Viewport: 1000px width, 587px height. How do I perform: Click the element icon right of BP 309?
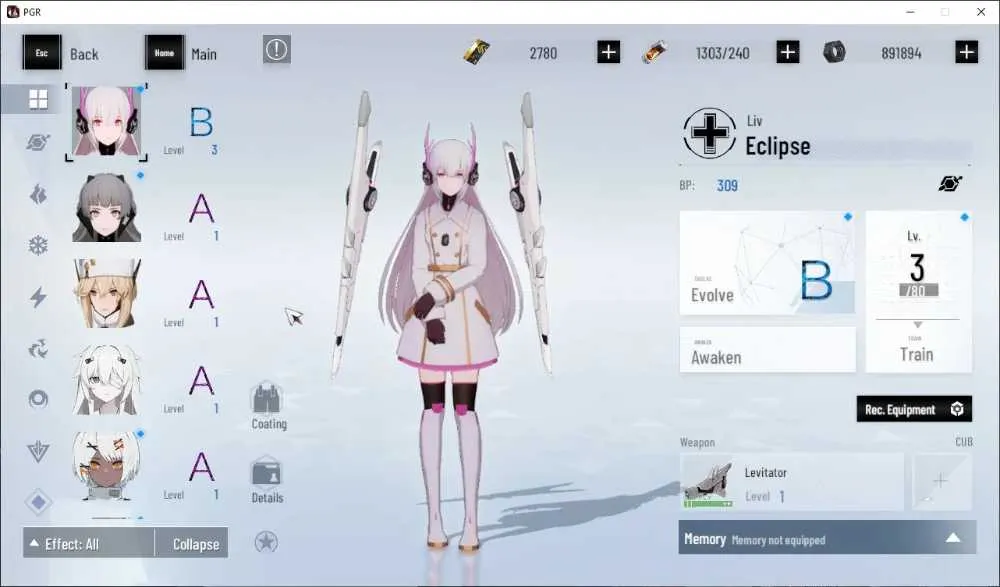tap(950, 184)
